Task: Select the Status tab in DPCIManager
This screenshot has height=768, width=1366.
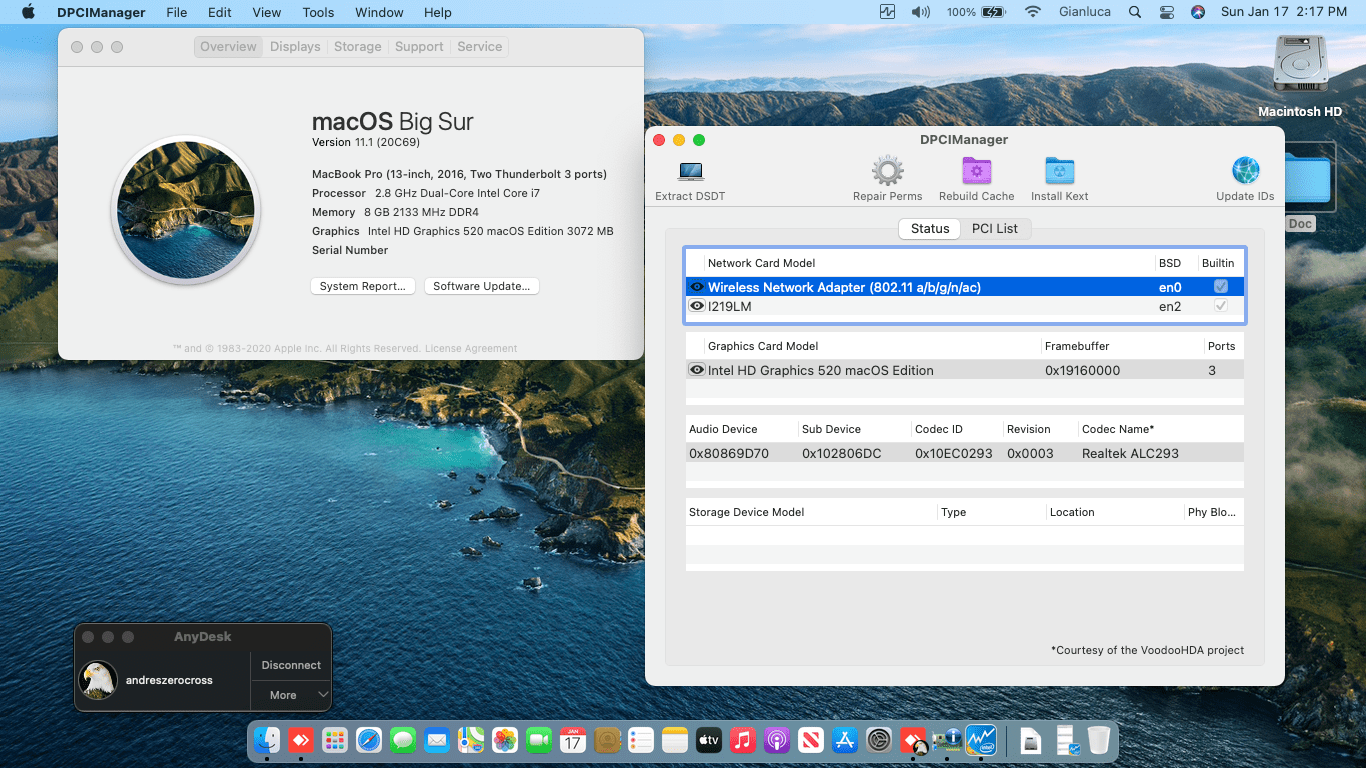Action: [x=930, y=228]
